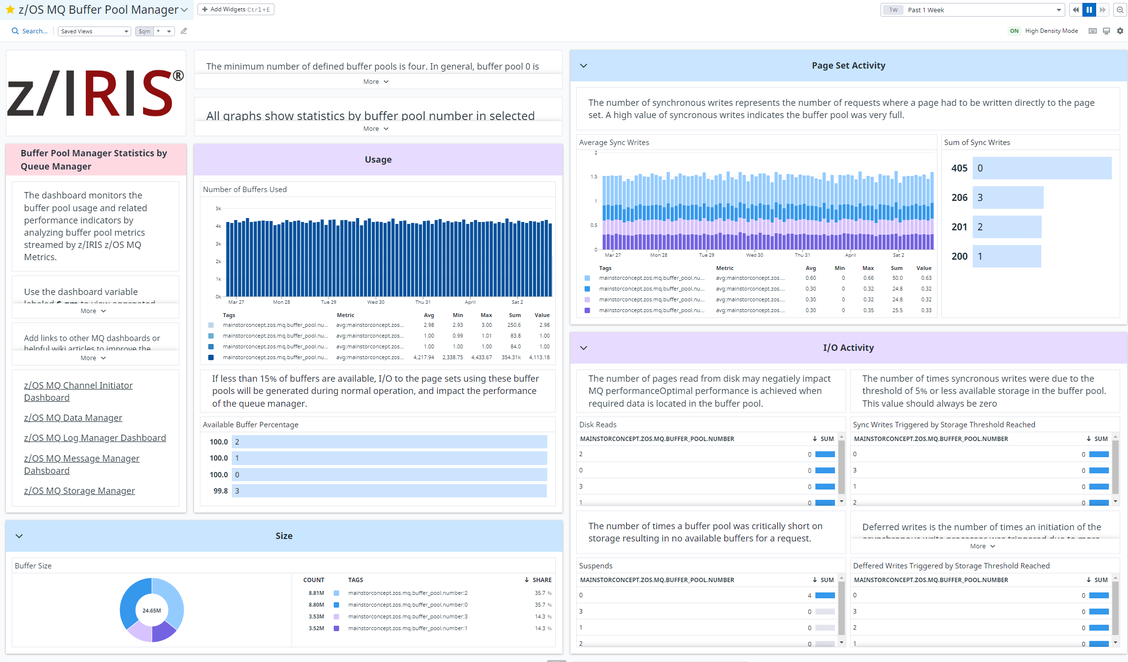Open z/OS MQ Storage Manager link
The width and height of the screenshot is (1128, 662).
(x=79, y=491)
